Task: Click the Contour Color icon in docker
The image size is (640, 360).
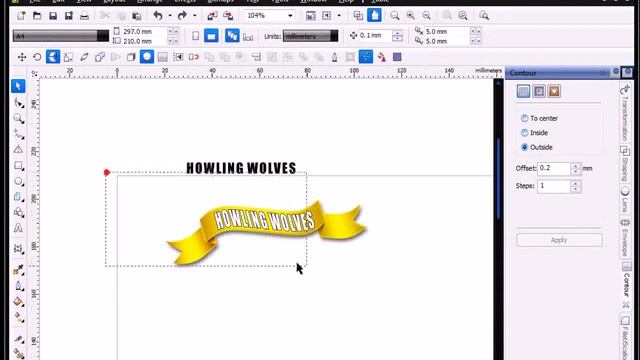Action: (x=539, y=91)
